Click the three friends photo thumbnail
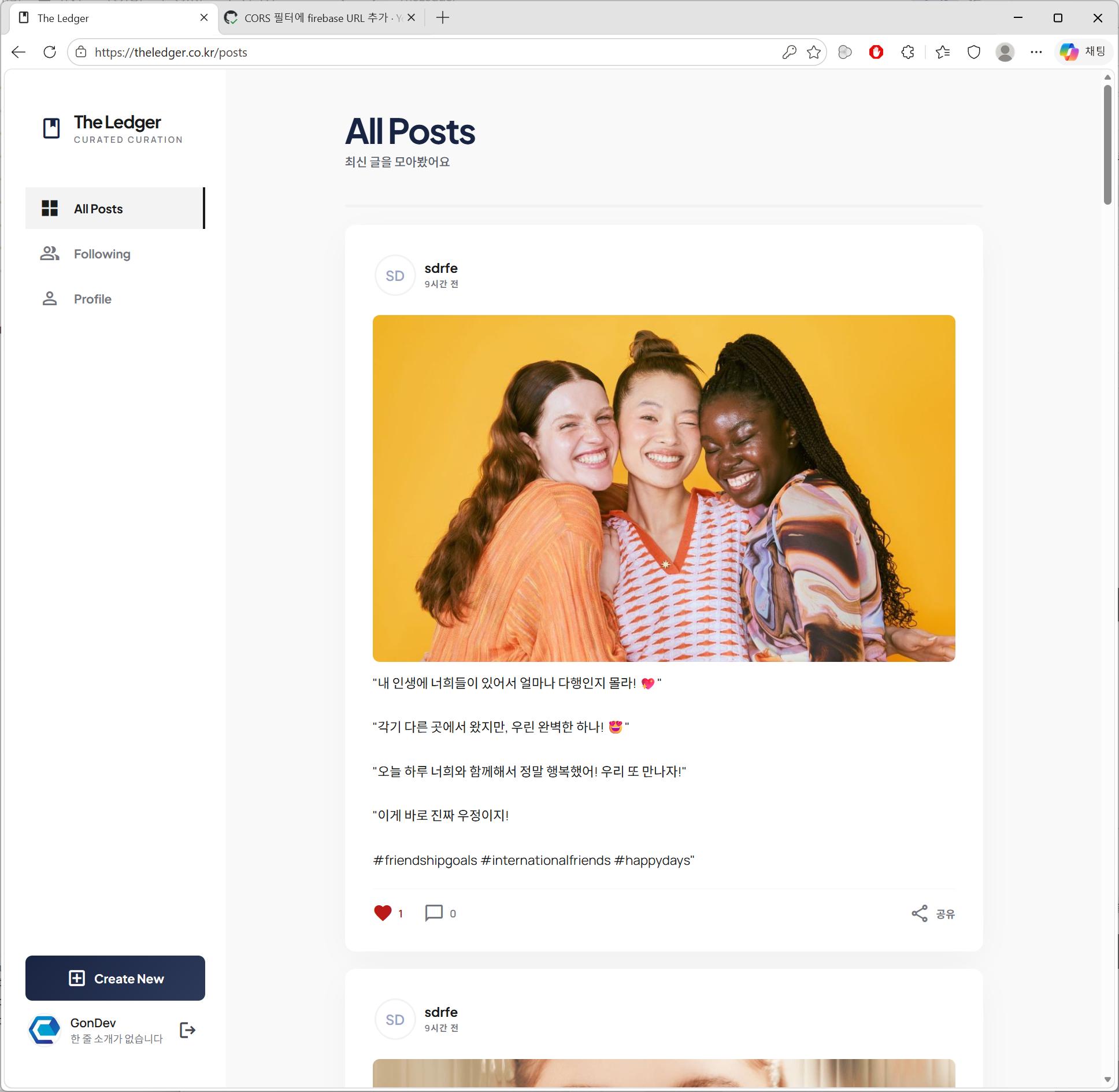This screenshot has height=1092, width=1119. coord(664,488)
